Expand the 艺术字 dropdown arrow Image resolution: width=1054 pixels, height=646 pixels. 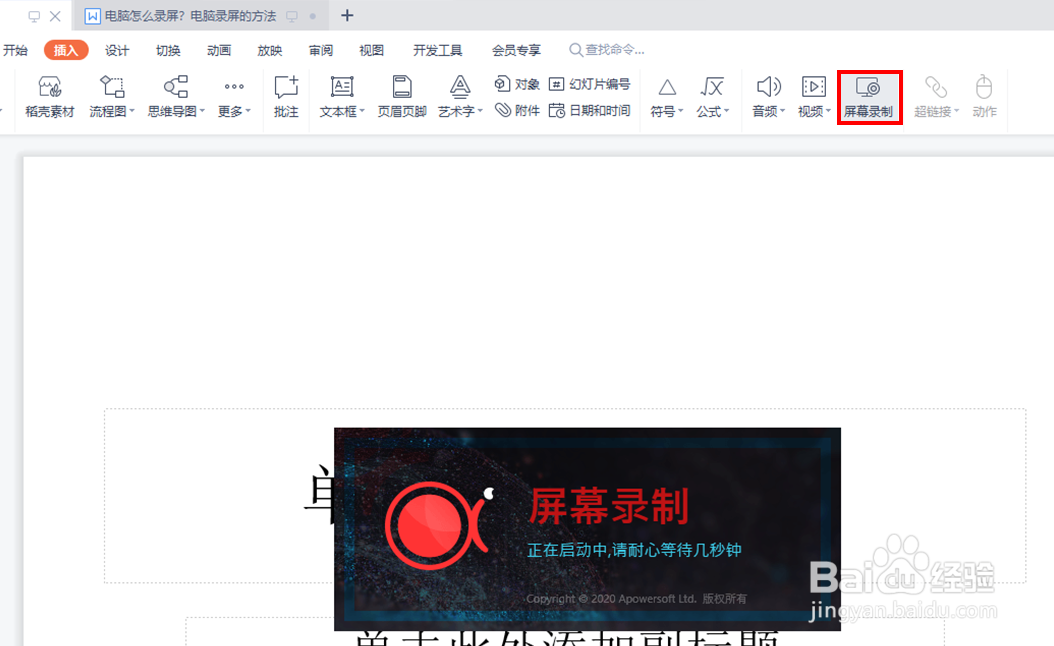click(x=480, y=111)
